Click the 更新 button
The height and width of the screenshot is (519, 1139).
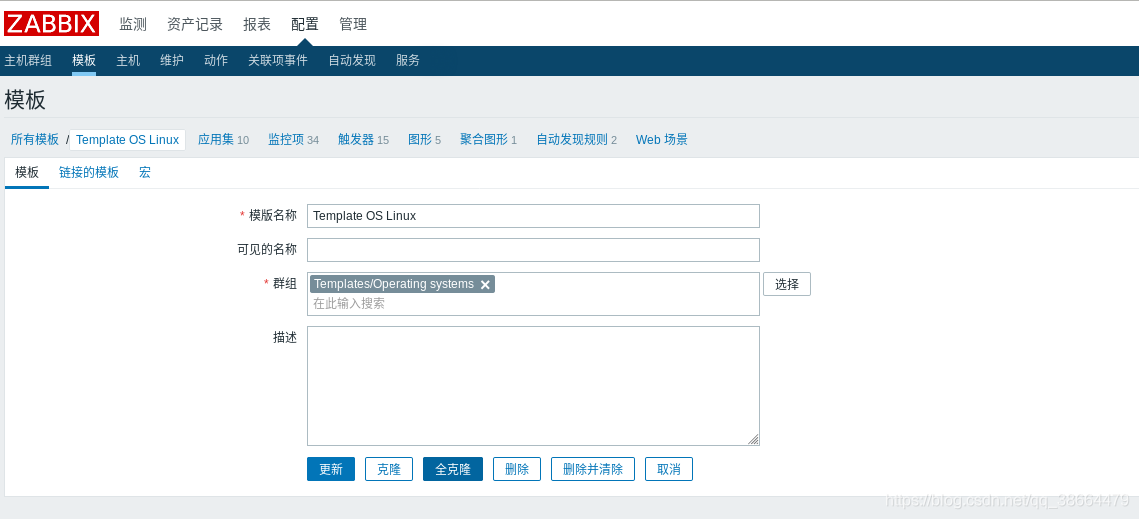tap(331, 469)
